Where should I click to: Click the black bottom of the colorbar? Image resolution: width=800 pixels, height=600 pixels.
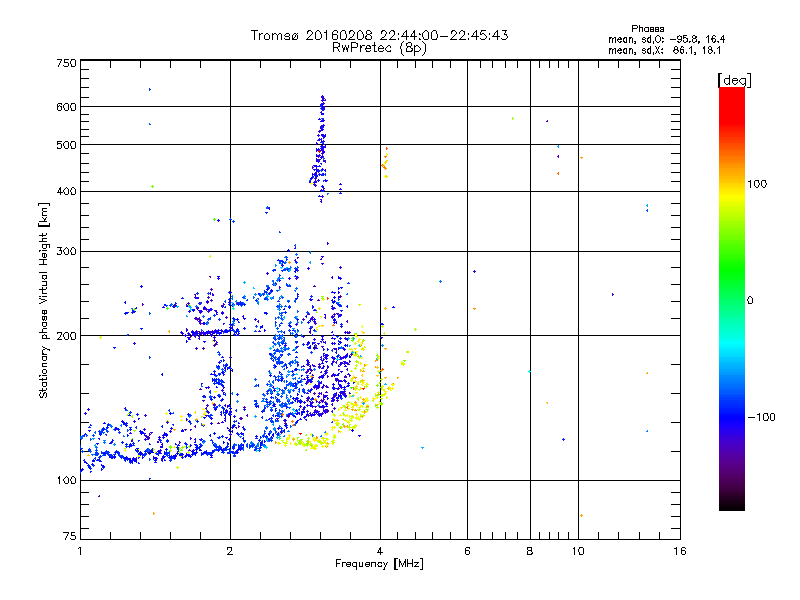point(732,503)
